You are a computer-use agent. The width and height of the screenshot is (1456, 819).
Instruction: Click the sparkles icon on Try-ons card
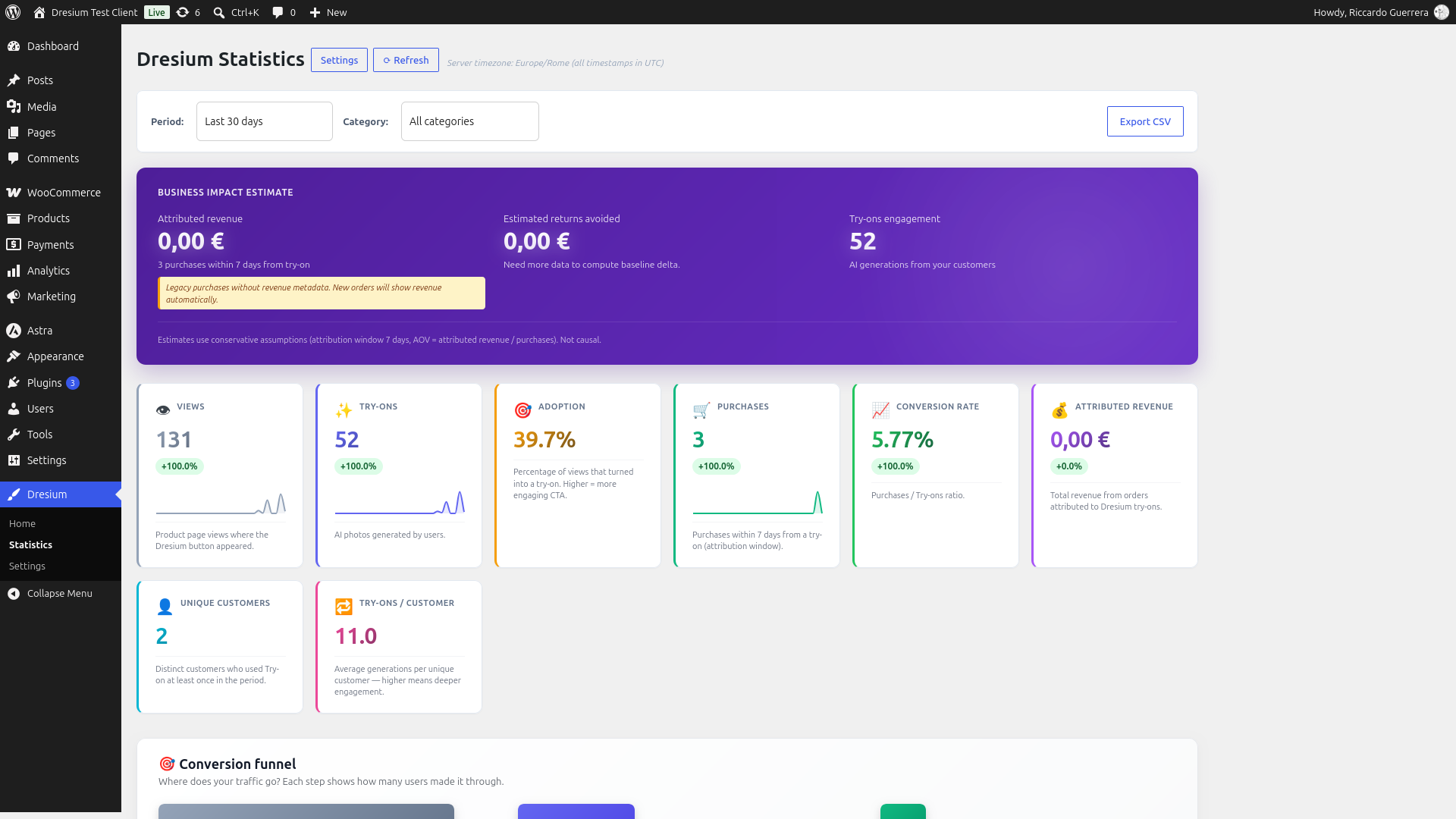pos(344,410)
